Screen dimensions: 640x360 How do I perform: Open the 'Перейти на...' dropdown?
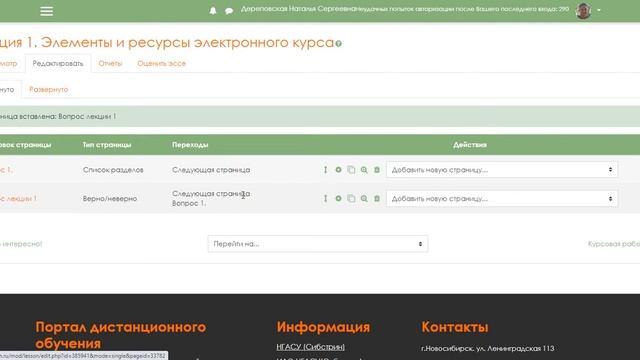point(318,244)
